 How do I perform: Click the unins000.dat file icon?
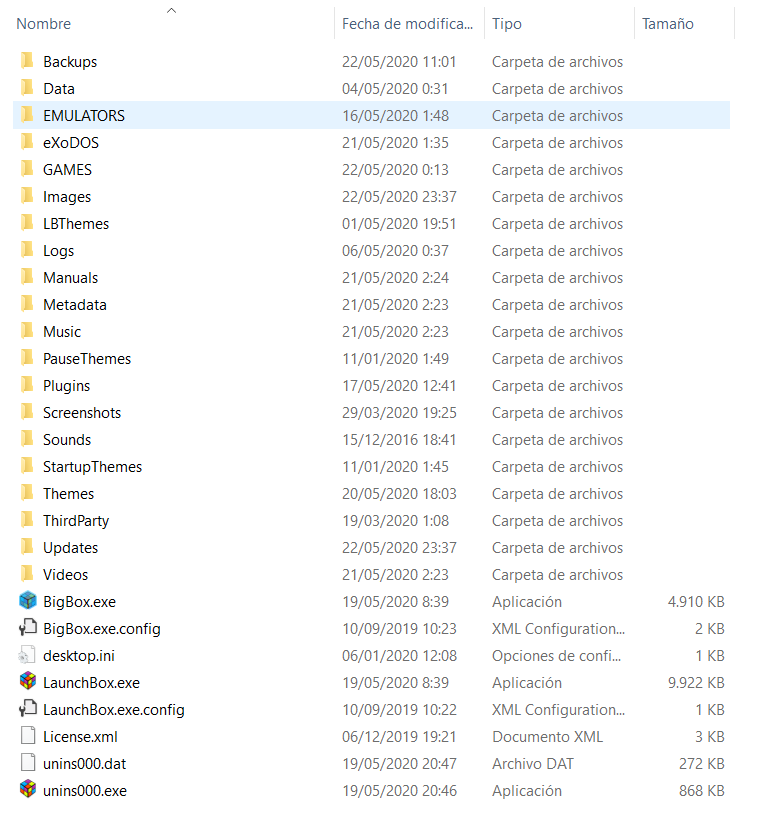28,762
